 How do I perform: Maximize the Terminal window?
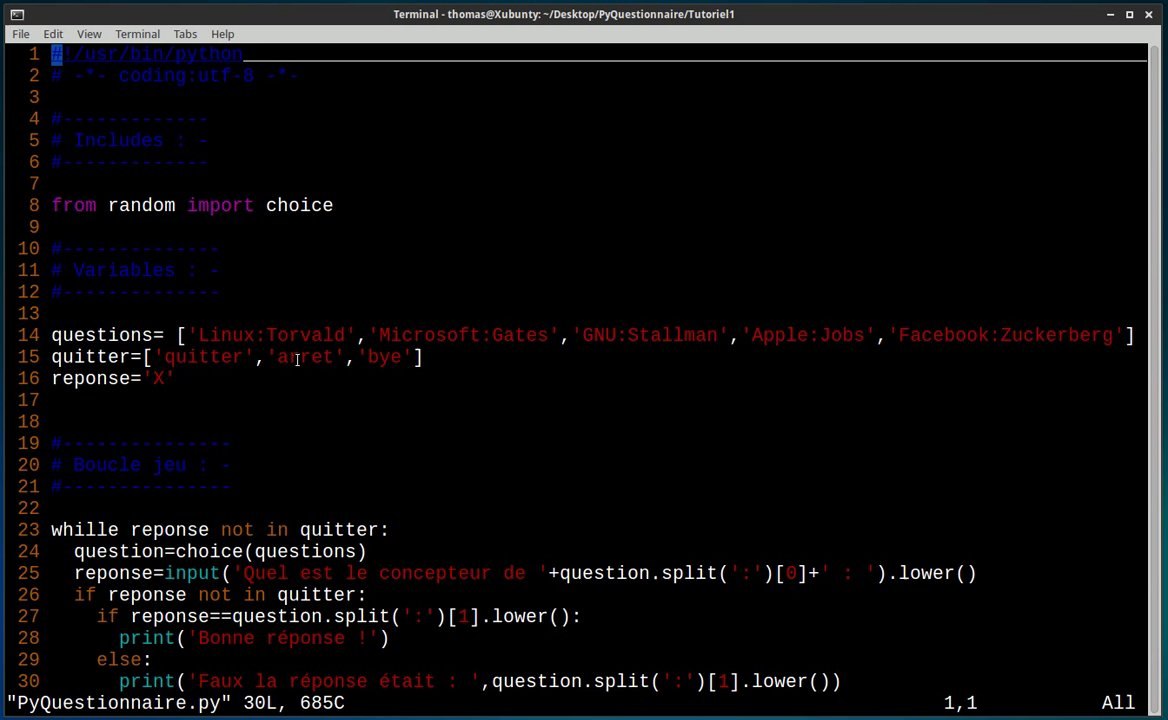click(1129, 14)
